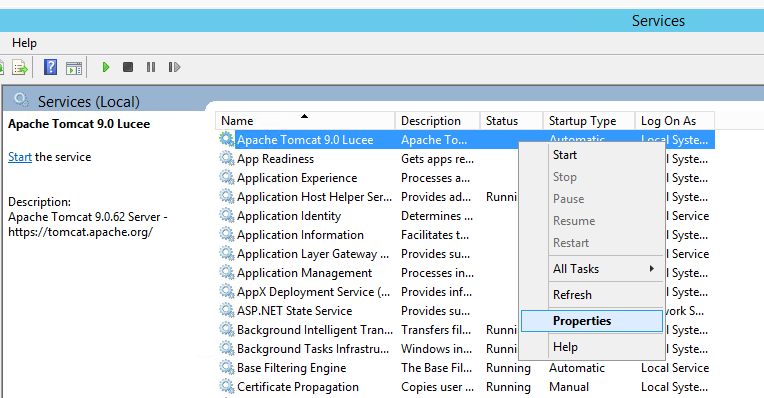Screen dimensions: 764x398
Task: Click the Start the service link
Action: (19, 157)
